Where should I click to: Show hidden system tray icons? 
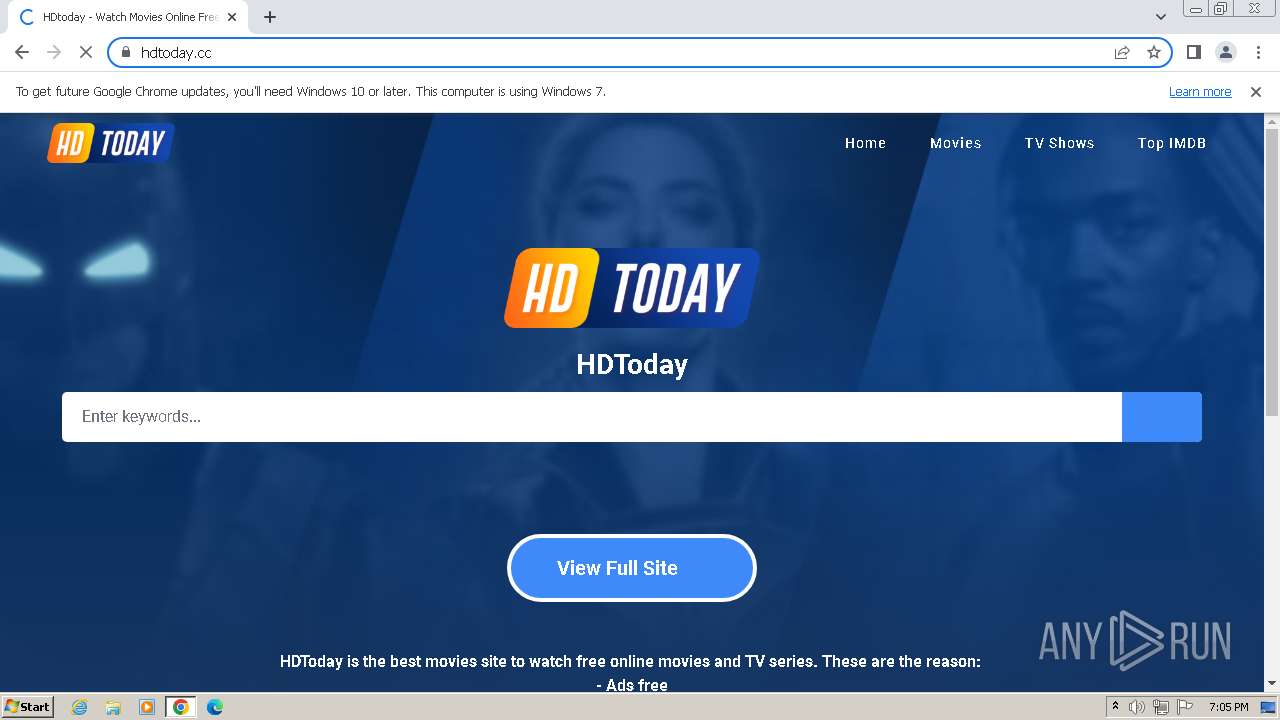pos(1115,707)
